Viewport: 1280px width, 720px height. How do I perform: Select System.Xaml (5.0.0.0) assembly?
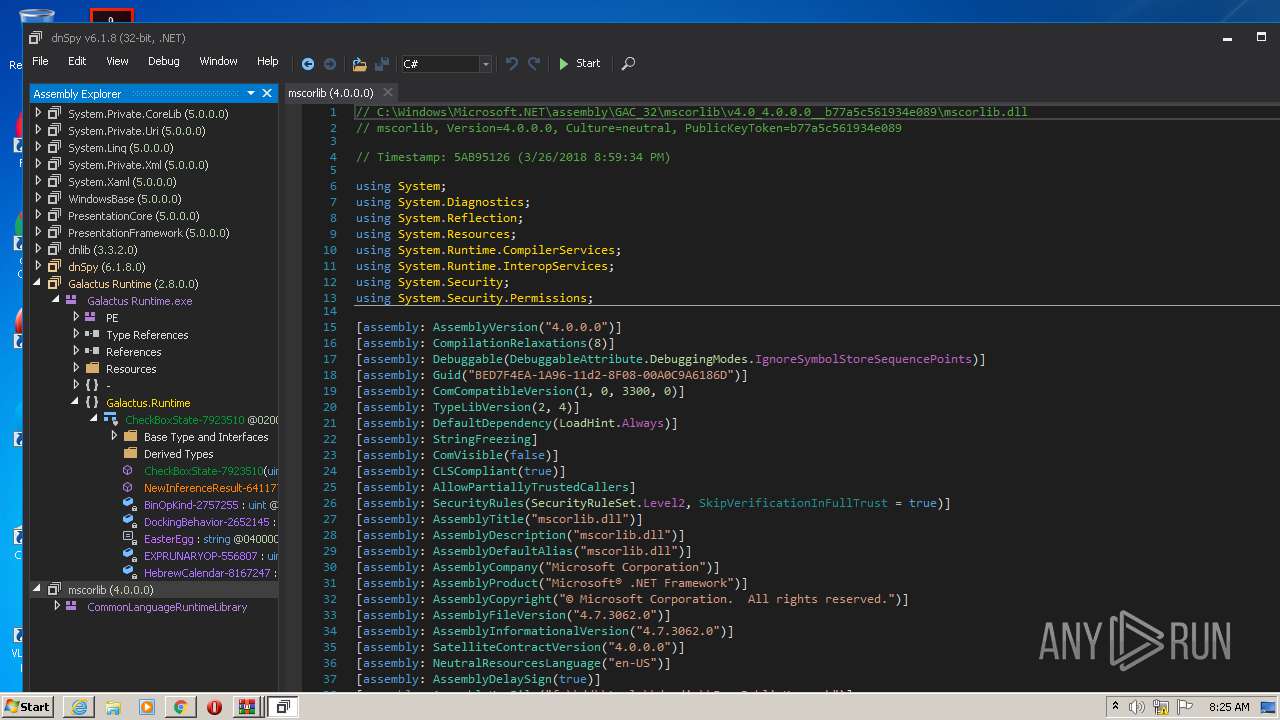coord(122,181)
